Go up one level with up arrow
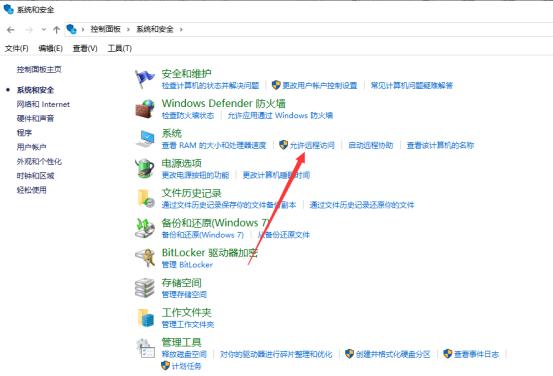553x376 pixels. click(56, 30)
